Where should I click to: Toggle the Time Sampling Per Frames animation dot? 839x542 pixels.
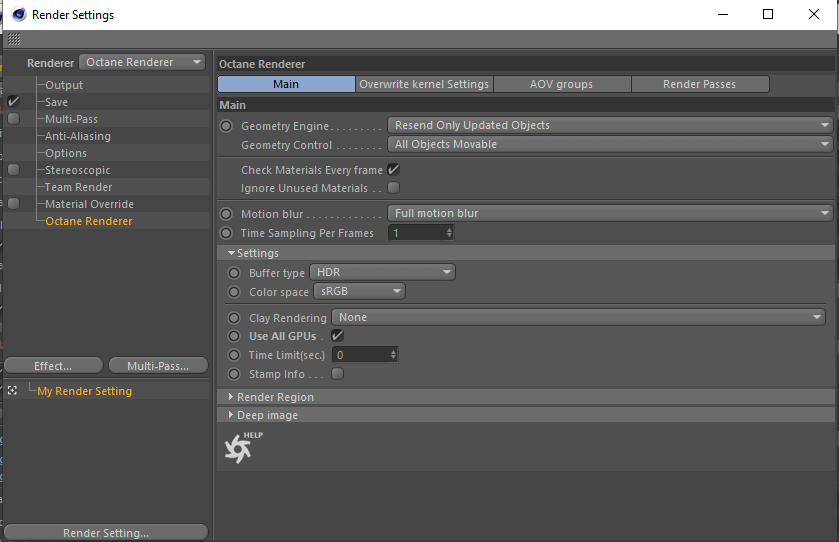[226, 233]
